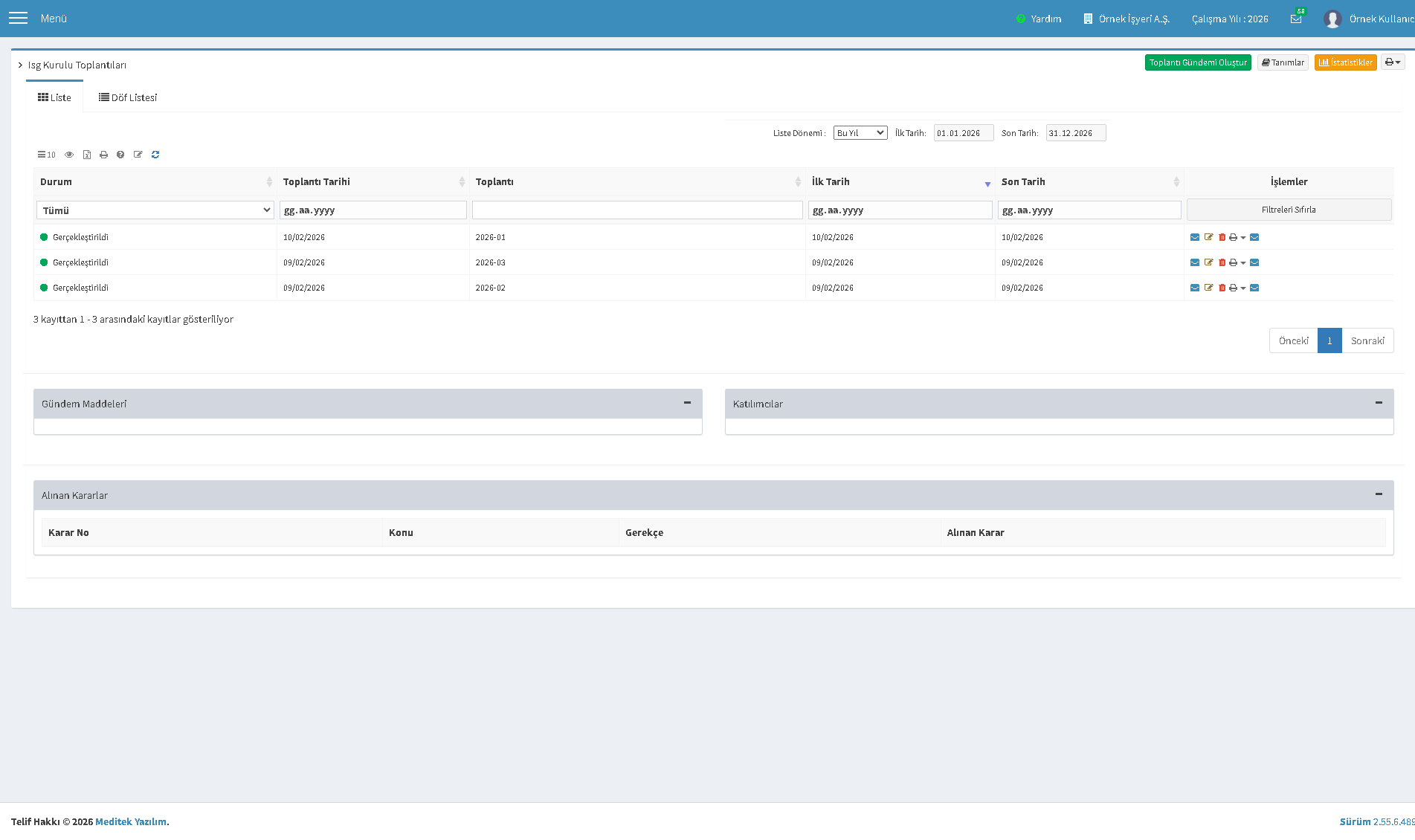Click the hamburger menu icon at top left
Screen dimensions: 1415x840
pyautogui.click(x=18, y=18)
